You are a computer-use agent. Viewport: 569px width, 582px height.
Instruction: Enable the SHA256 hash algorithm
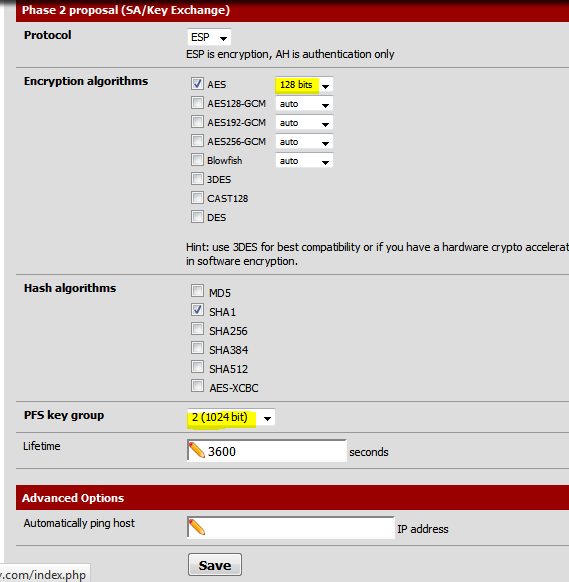tap(197, 328)
